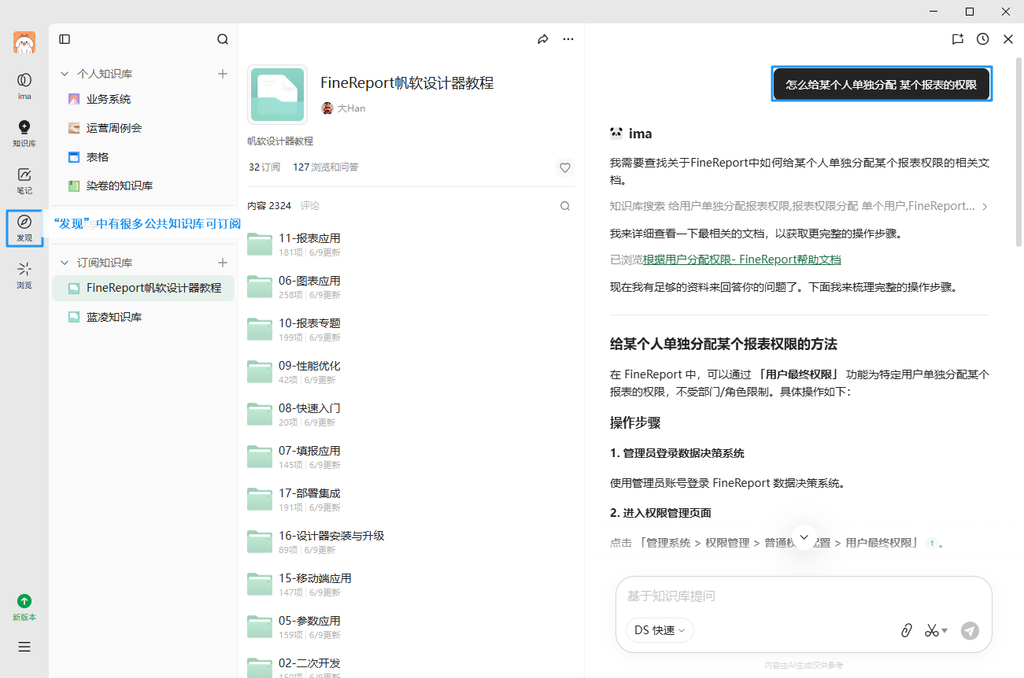
Task: Open the 笔记 notes sidebar icon
Action: [x=24, y=181]
